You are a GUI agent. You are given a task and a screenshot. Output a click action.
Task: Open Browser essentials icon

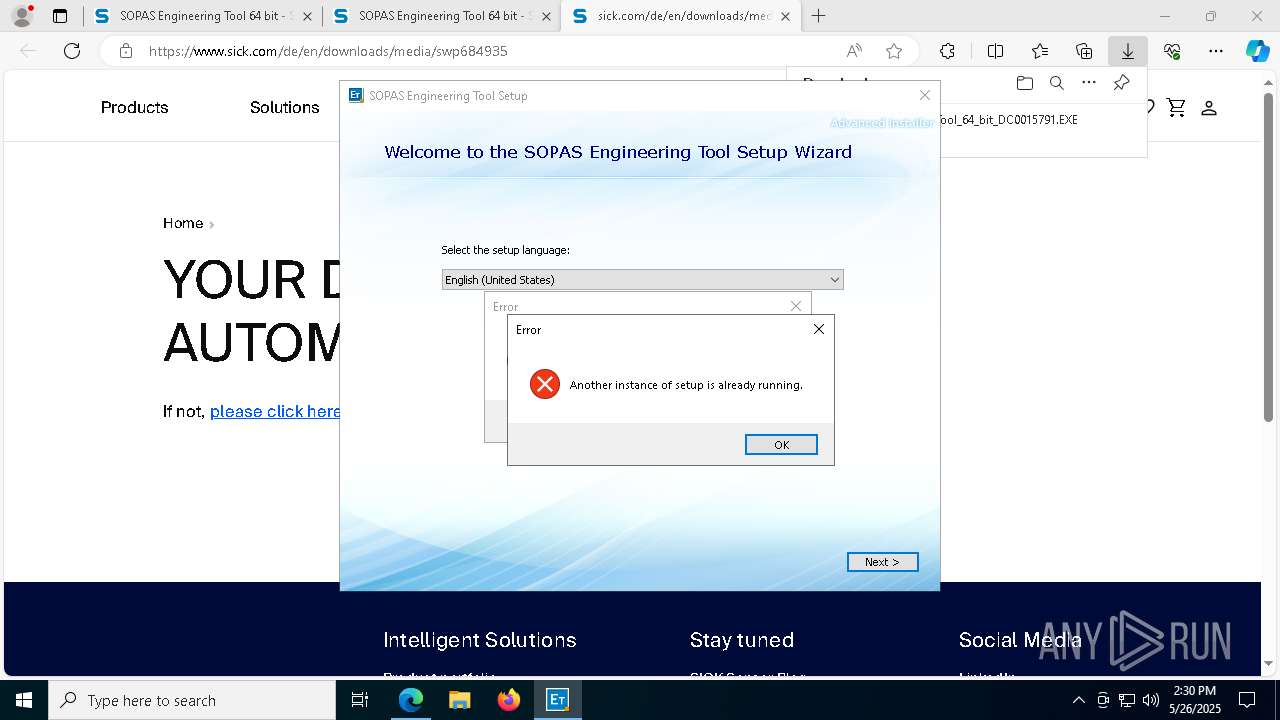1172,51
